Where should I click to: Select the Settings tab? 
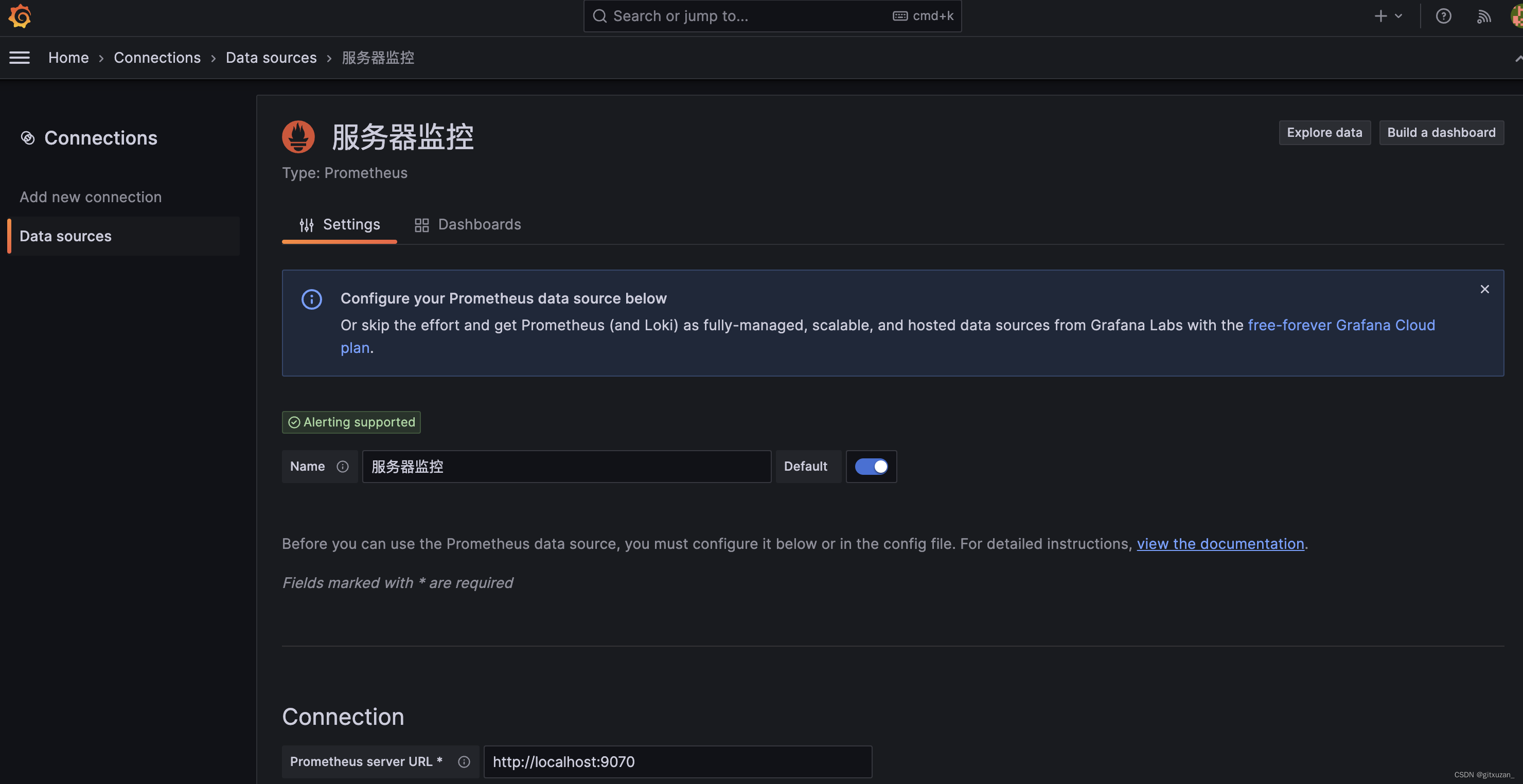[x=340, y=225]
